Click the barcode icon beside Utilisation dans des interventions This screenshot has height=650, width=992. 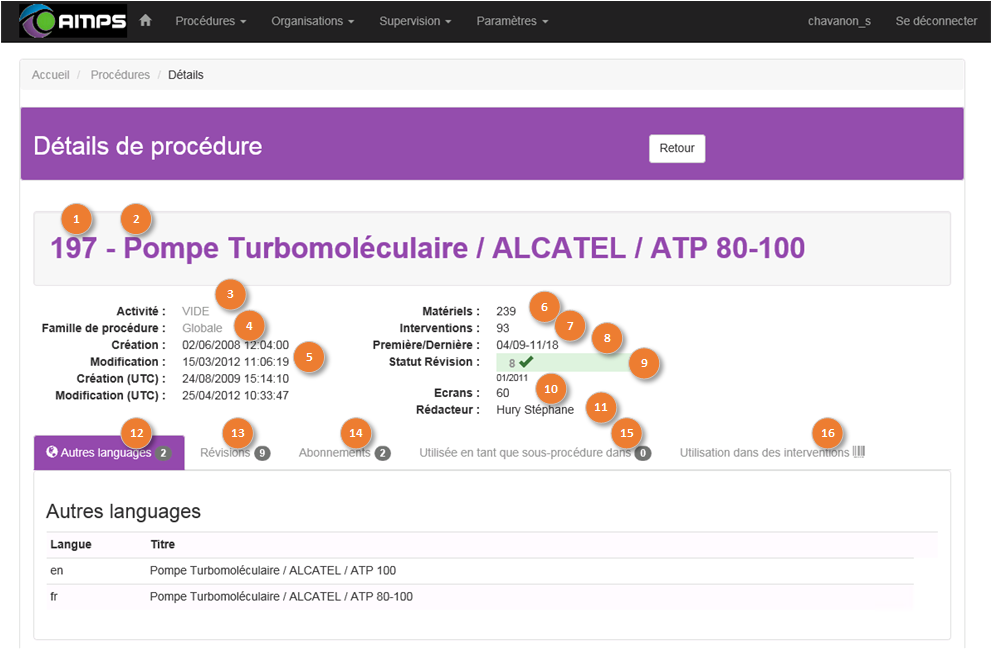pyautogui.click(x=859, y=452)
